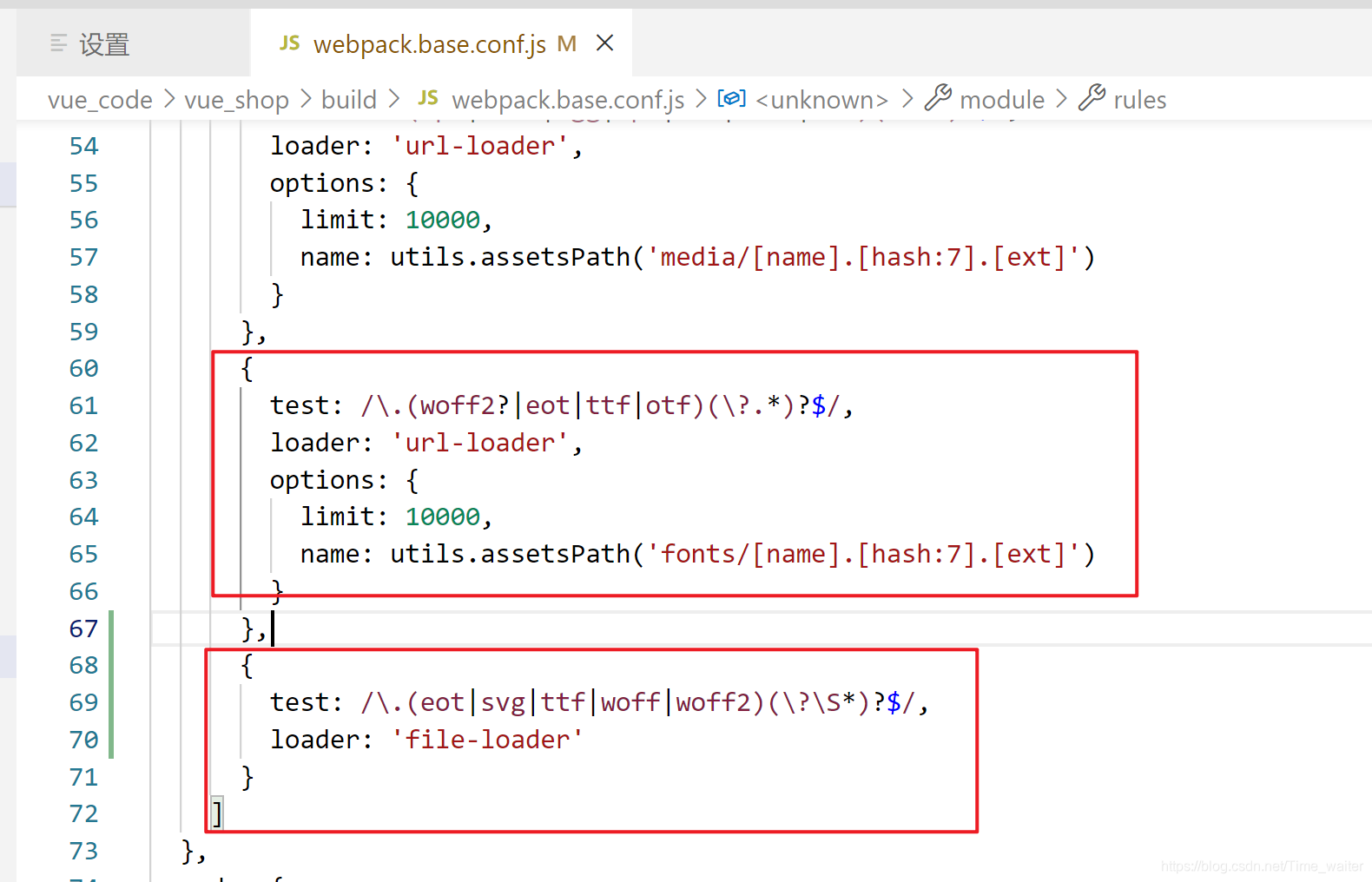Click line number 54 in gutter
The height and width of the screenshot is (882, 1372).
[83, 146]
